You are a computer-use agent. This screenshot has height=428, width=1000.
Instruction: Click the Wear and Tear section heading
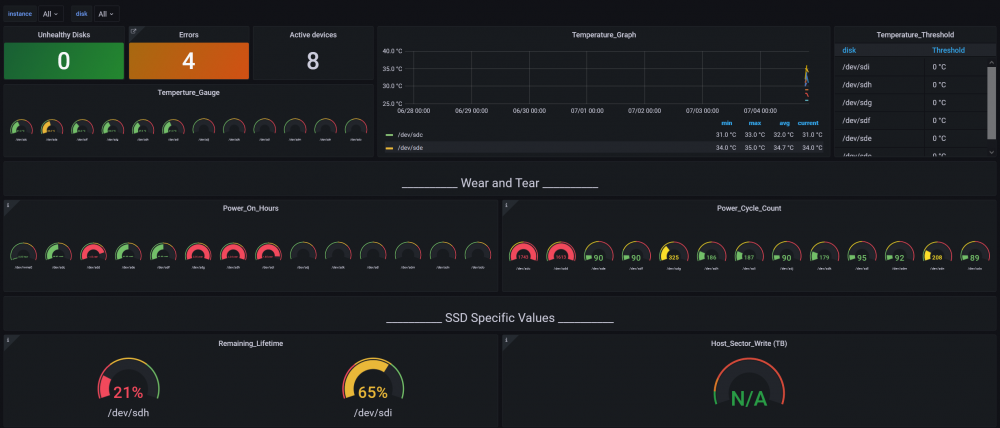tap(500, 184)
